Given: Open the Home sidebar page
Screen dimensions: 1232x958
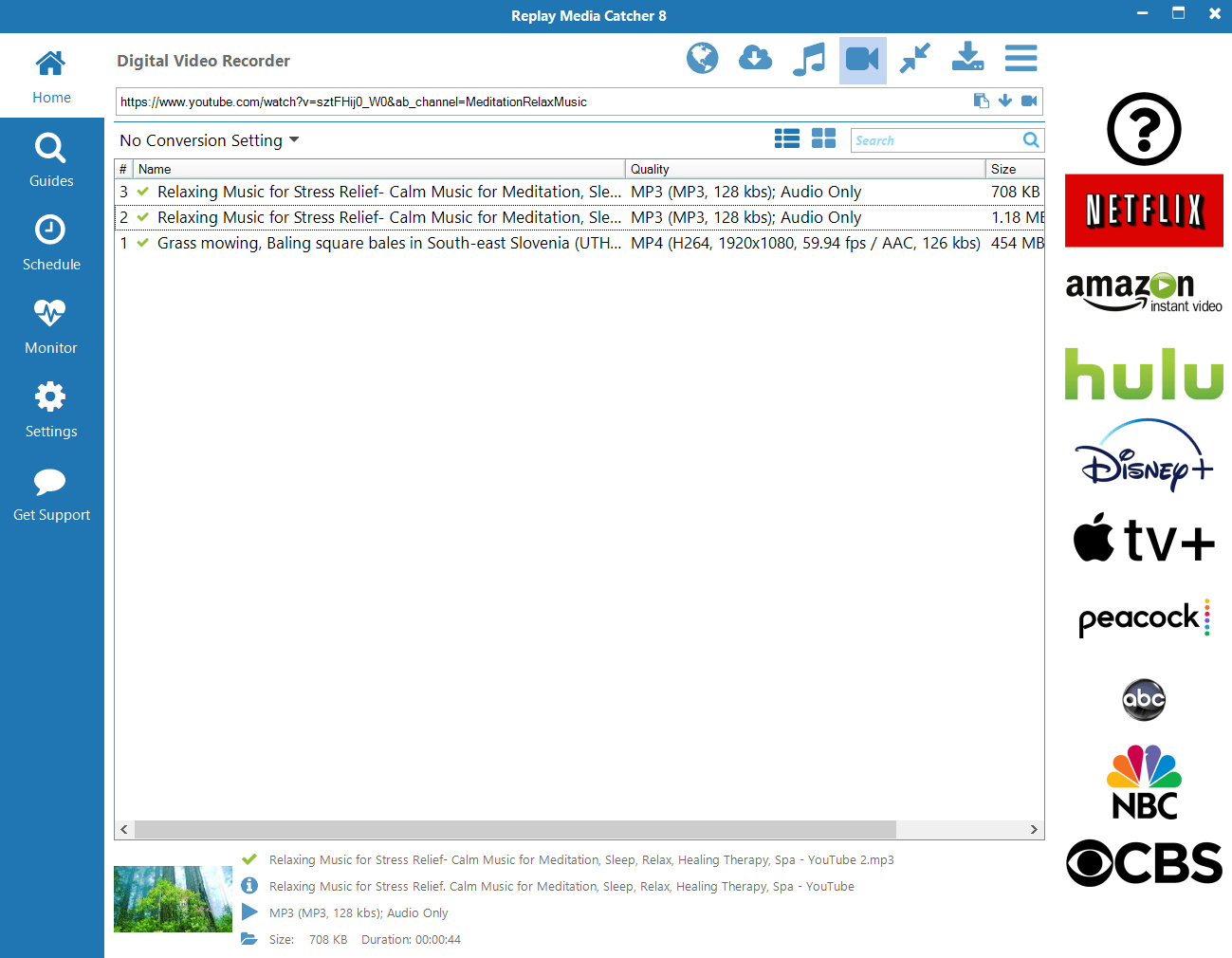Looking at the screenshot, I should pyautogui.click(x=51, y=76).
